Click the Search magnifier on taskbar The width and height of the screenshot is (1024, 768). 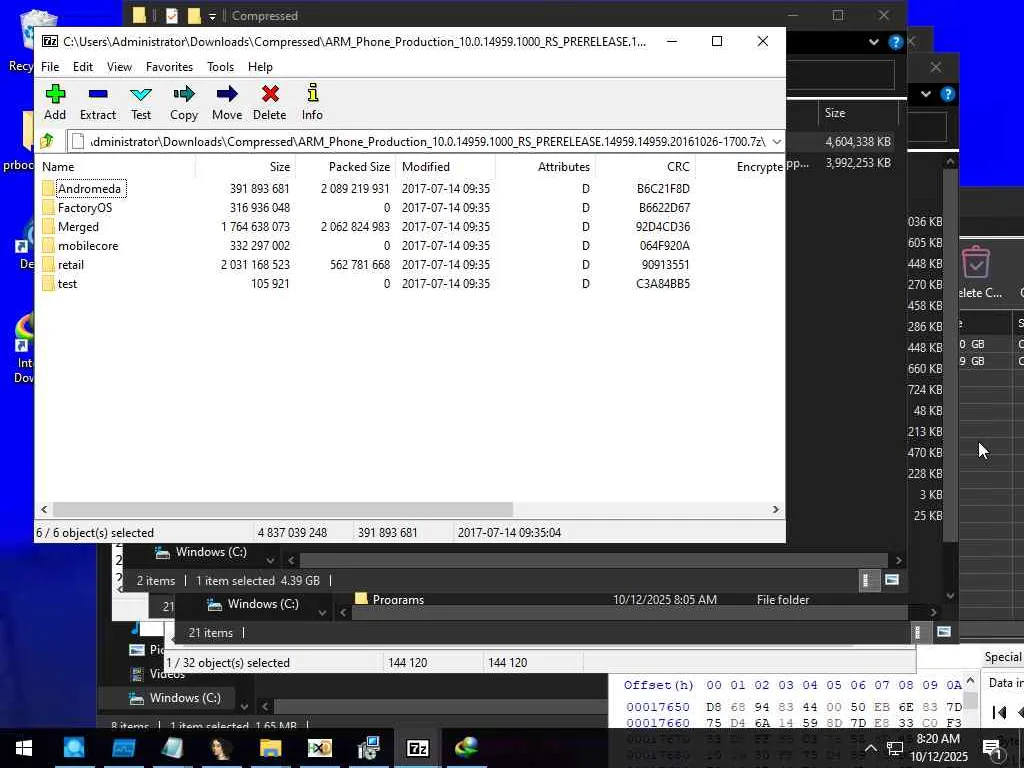(74, 748)
